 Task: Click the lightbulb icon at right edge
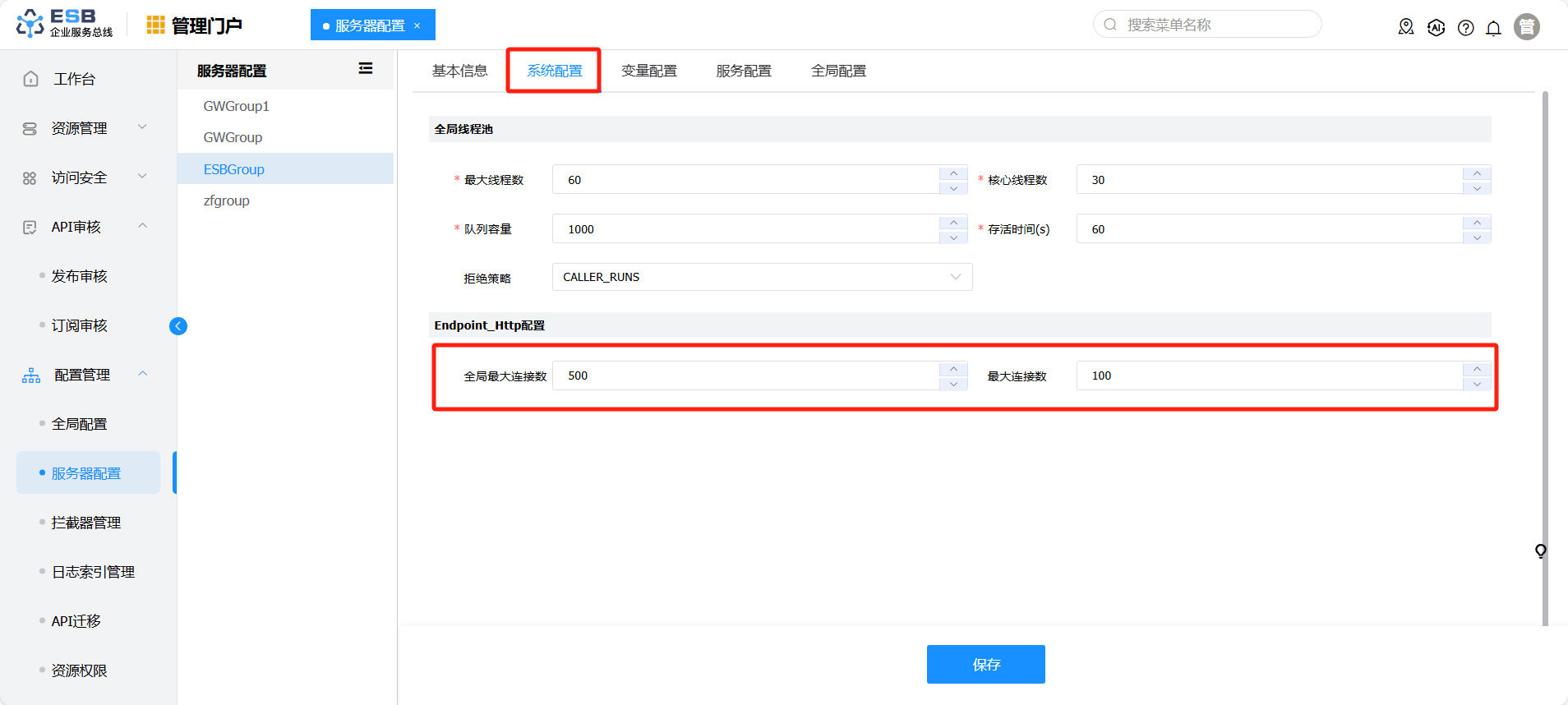[x=1540, y=551]
